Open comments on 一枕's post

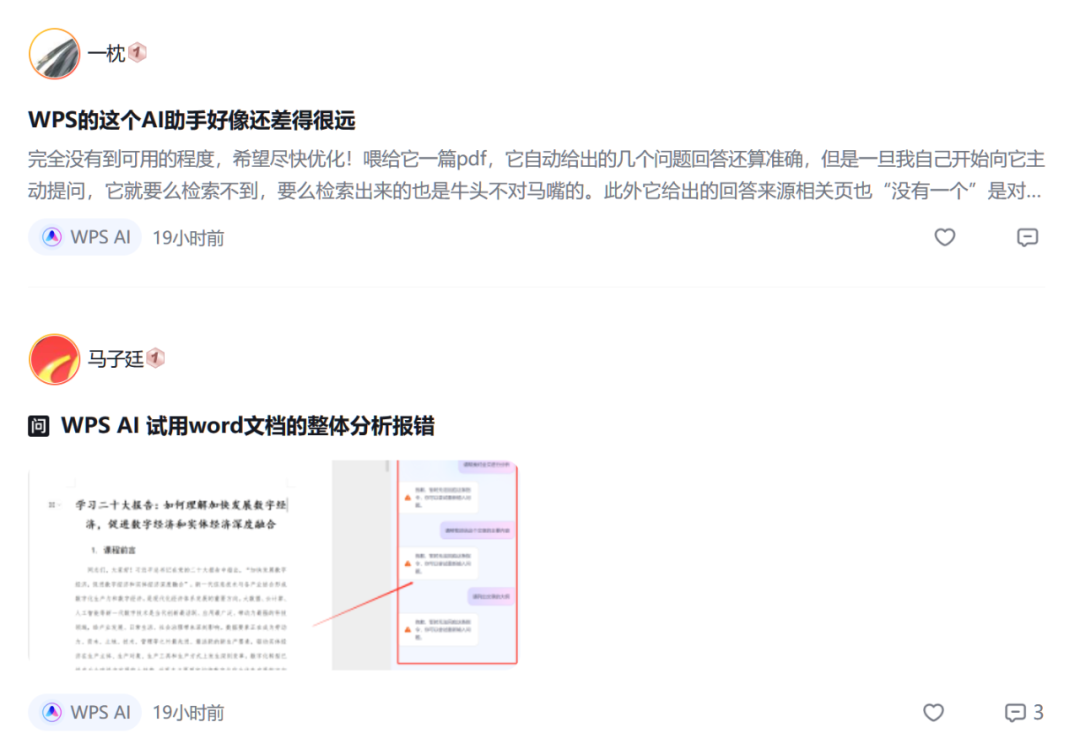(x=1027, y=237)
